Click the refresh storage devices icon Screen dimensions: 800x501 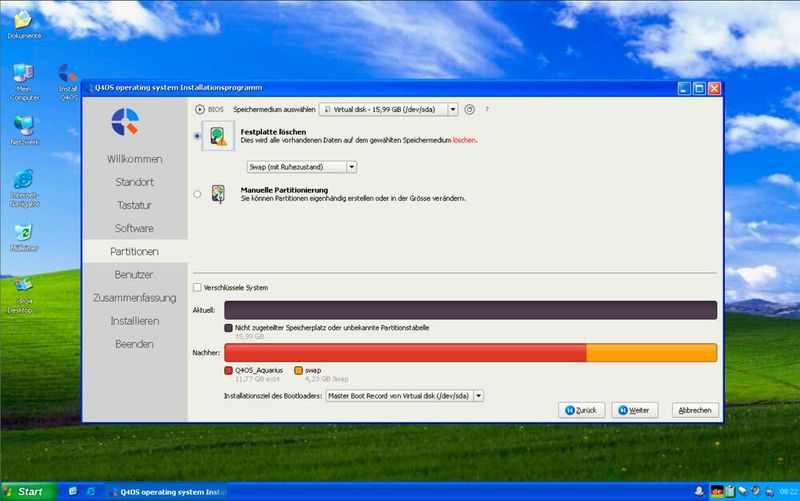click(469, 109)
